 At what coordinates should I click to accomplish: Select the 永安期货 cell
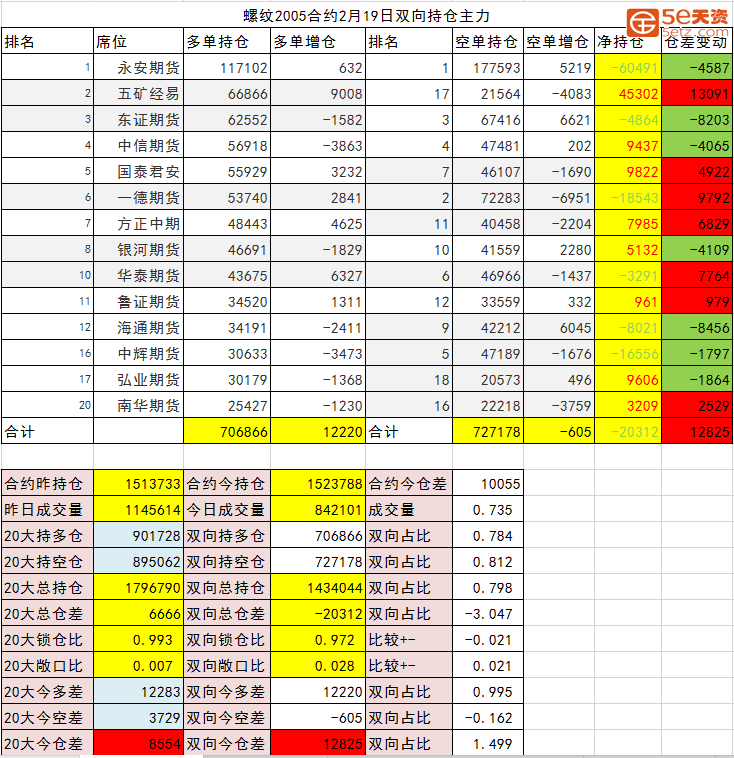[x=148, y=69]
